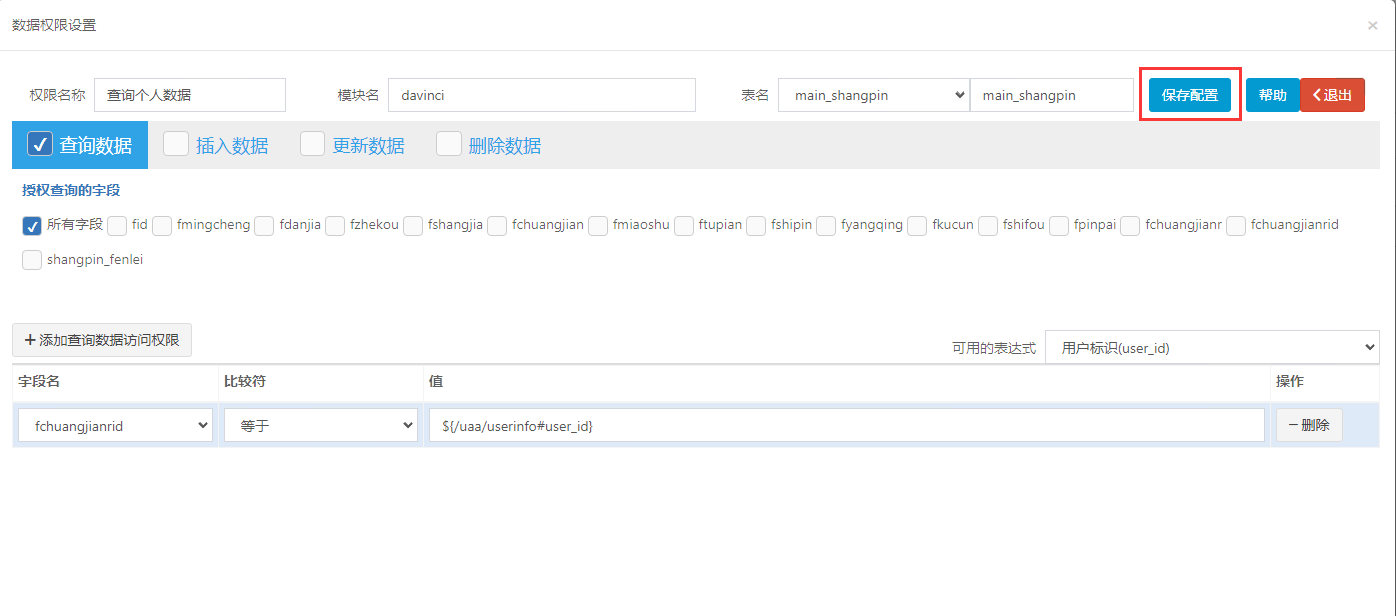This screenshot has width=1396, height=616.
Task: Check the fdanjia field checkbox
Action: point(264,225)
